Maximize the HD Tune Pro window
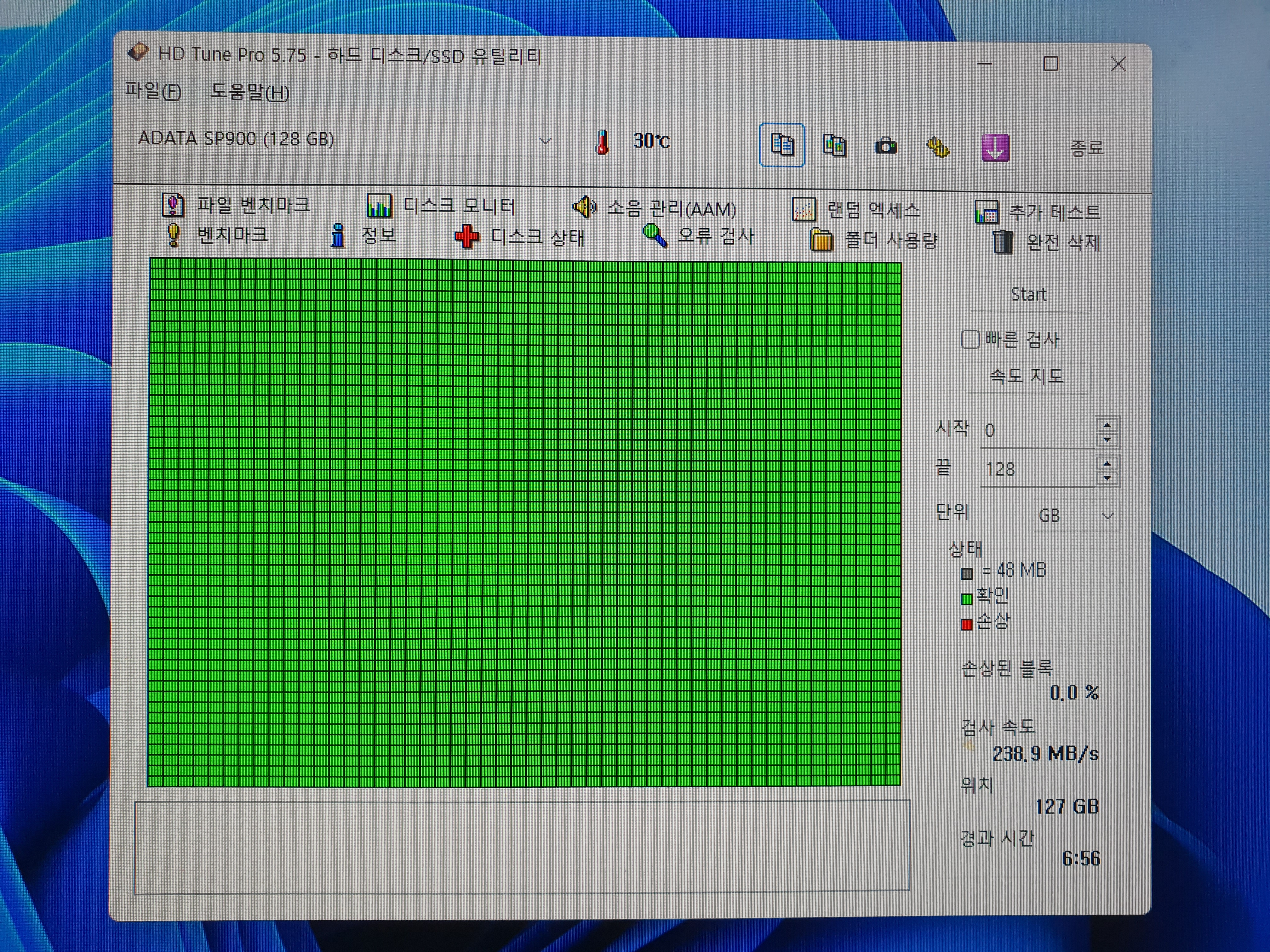Viewport: 1270px width, 952px height. click(1051, 64)
